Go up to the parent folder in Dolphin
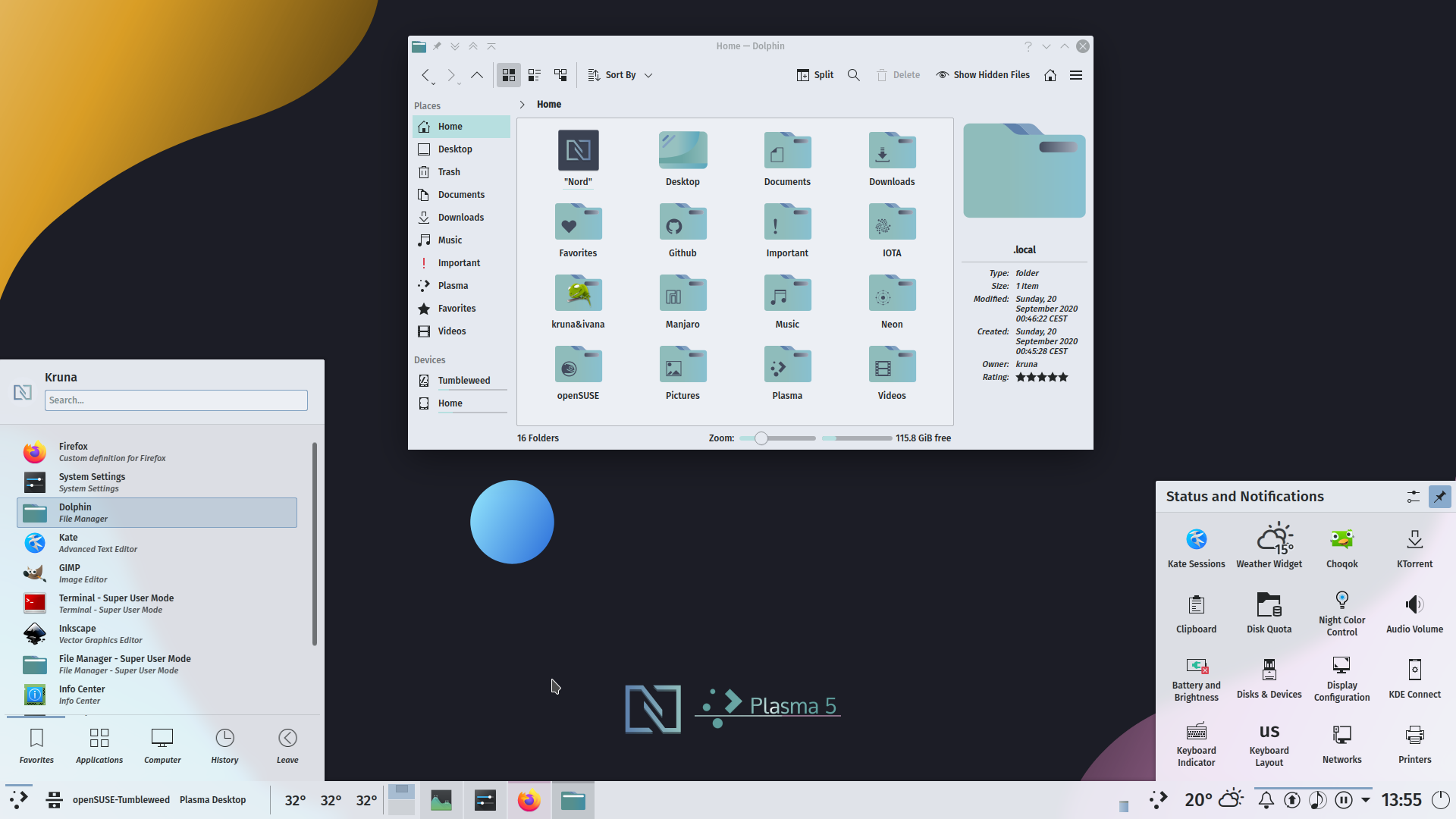 pyautogui.click(x=477, y=75)
